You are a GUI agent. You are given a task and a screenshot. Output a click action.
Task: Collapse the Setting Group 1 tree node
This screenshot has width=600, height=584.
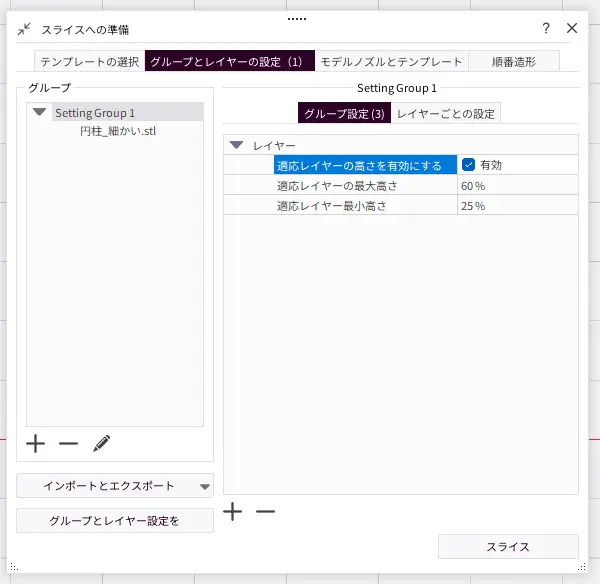[39, 113]
